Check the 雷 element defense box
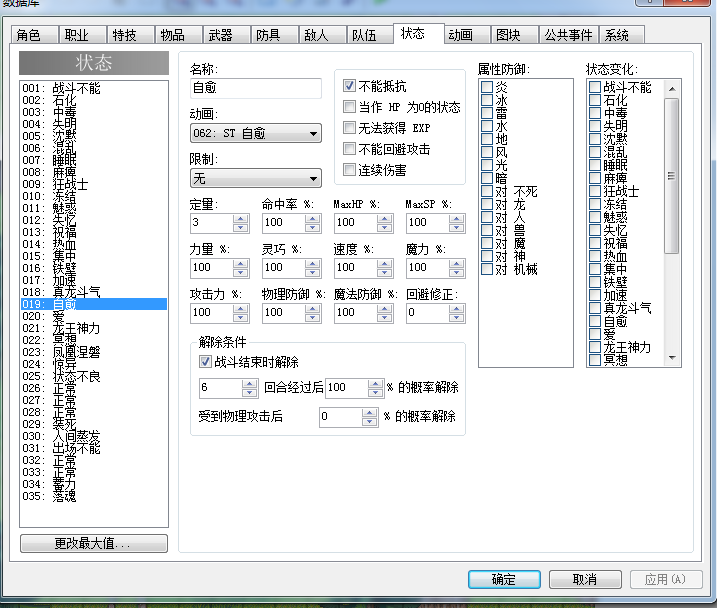This screenshot has width=717, height=608. point(487,113)
